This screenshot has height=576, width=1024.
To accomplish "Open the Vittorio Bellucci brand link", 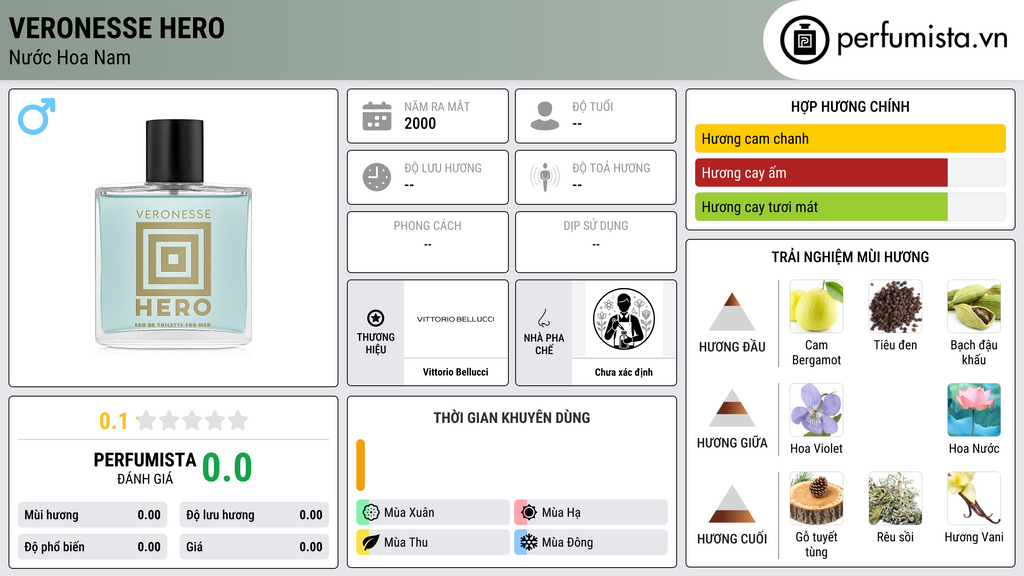I will (x=455, y=372).
